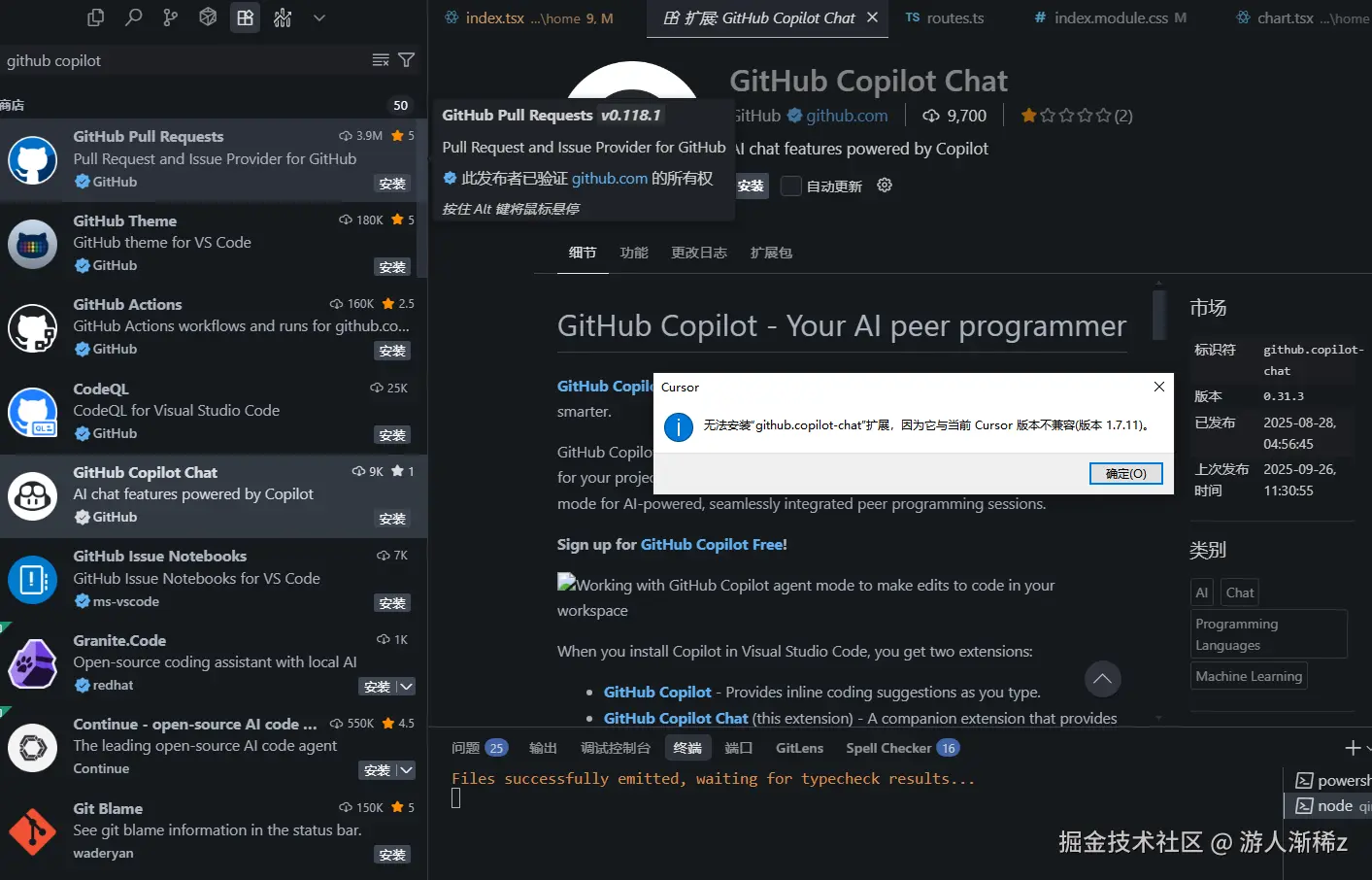The image size is (1372, 880).
Task: Open install dropdown arrow for Granite.Code
Action: (x=407, y=687)
